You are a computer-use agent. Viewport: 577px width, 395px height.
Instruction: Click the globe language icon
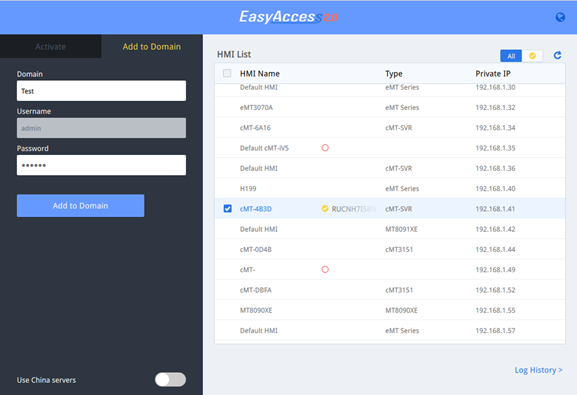pos(560,17)
